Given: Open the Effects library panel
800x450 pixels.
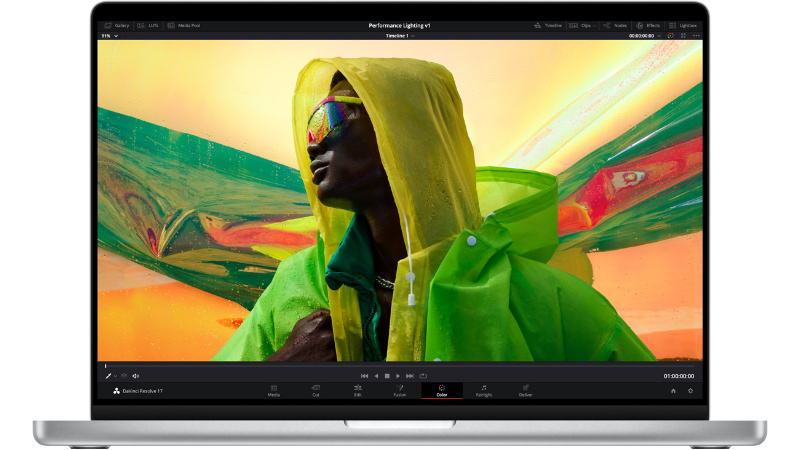Looking at the screenshot, I should tap(648, 26).
